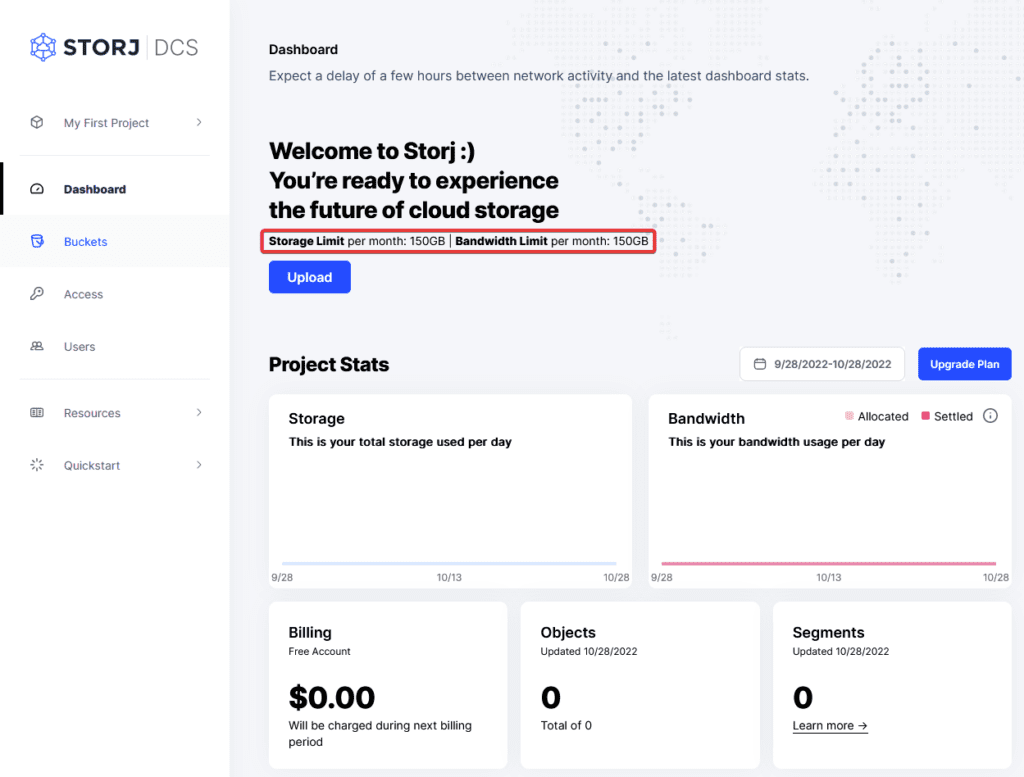Viewport: 1024px width, 777px height.
Task: Open the Bandwidth info circle icon
Action: [990, 416]
